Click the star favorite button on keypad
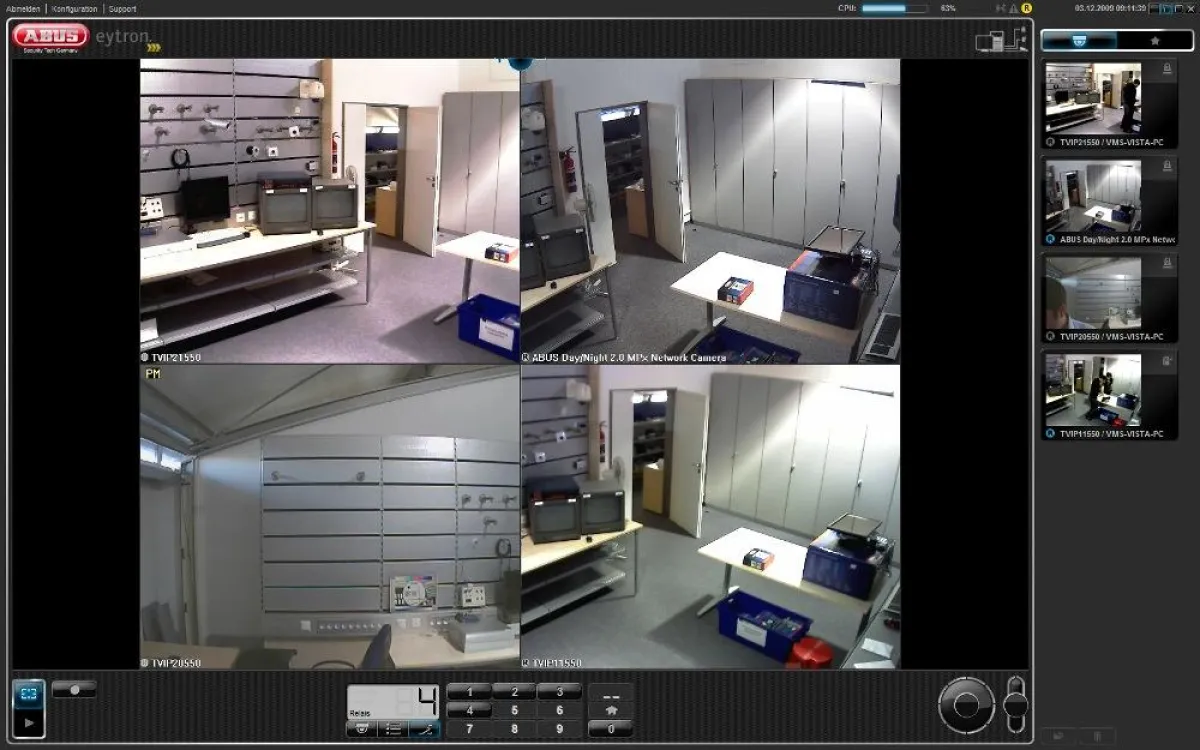 [x=610, y=710]
